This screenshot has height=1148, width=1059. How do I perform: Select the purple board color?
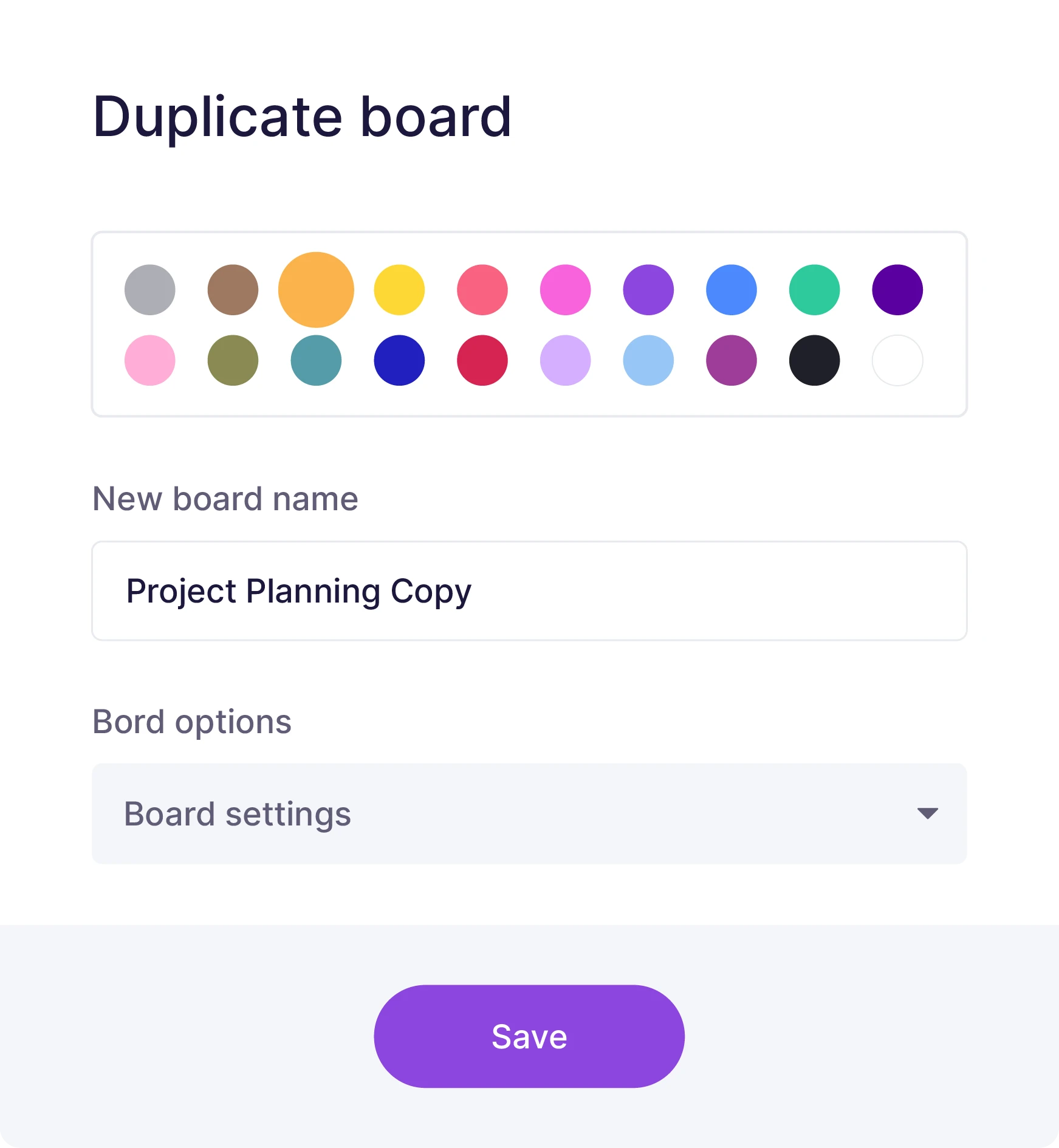[x=648, y=290]
